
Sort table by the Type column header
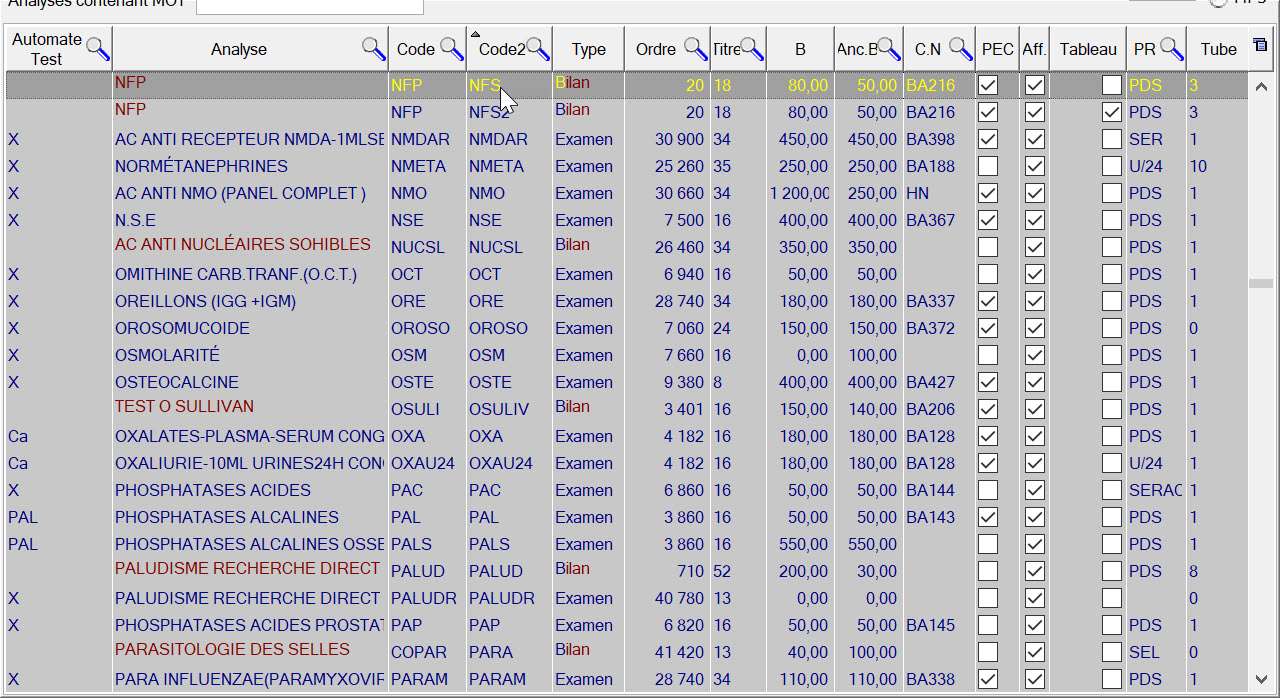pos(589,49)
